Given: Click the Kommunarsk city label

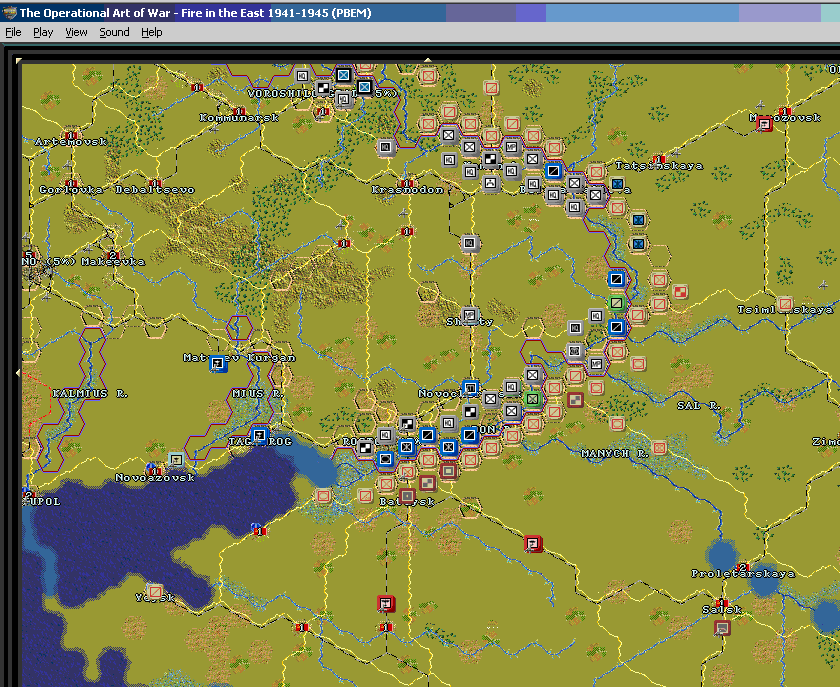Looking at the screenshot, I should [239, 118].
